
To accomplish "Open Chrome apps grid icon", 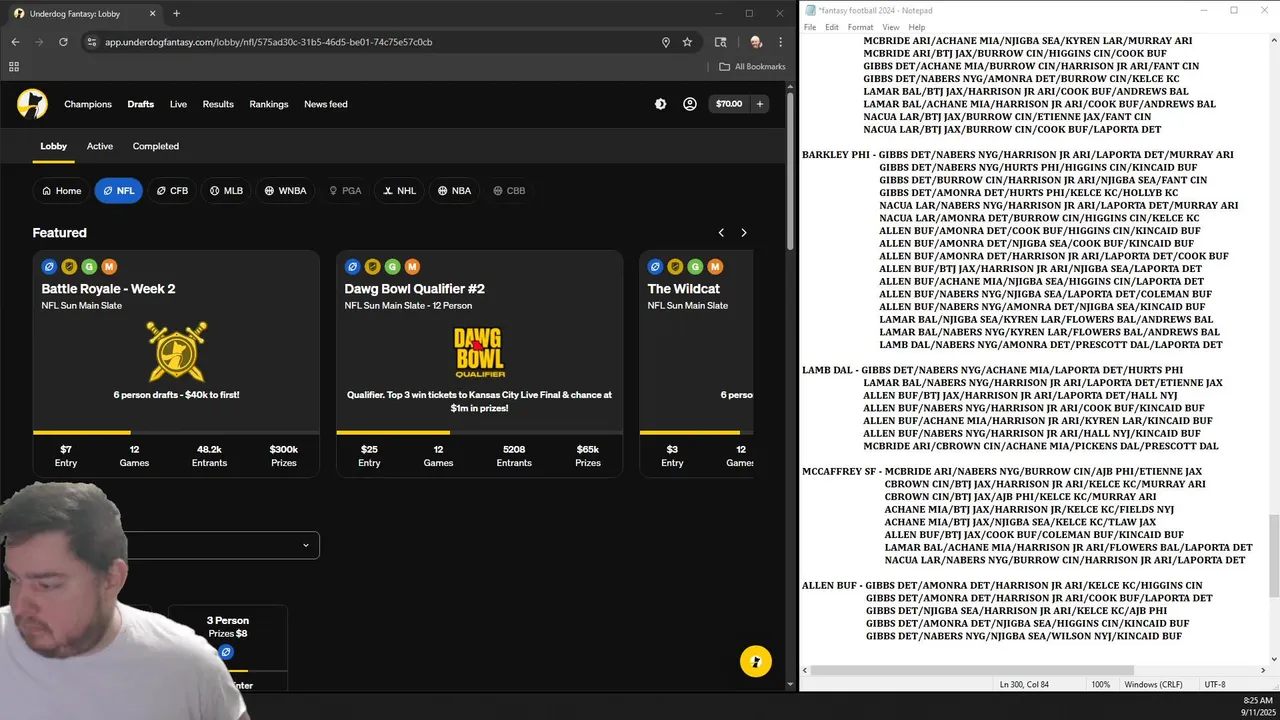I will point(14,67).
